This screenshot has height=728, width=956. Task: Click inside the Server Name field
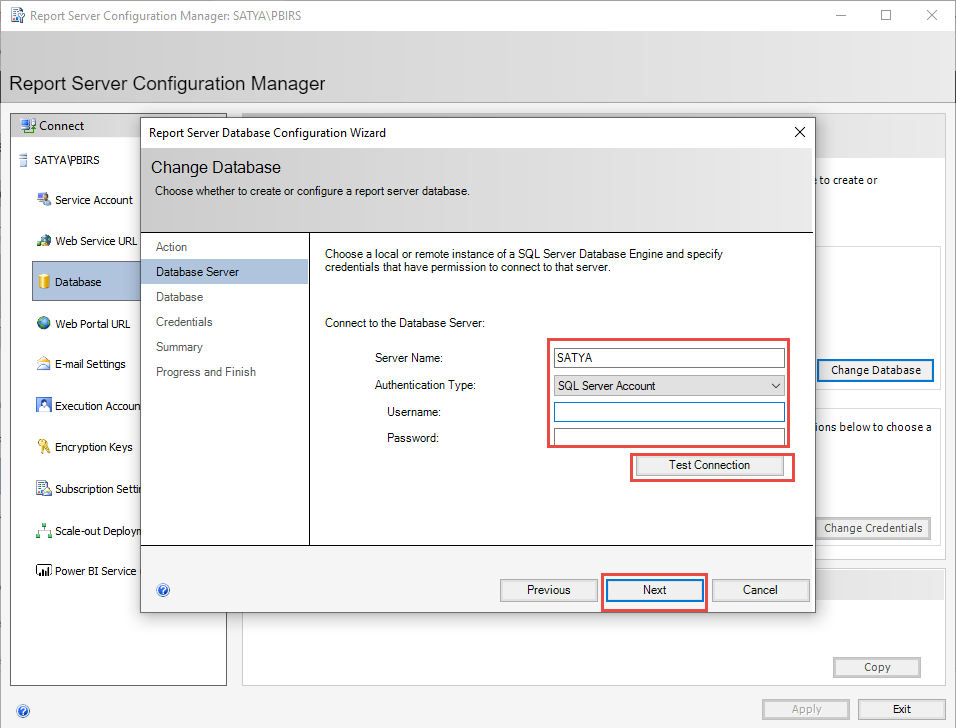(668, 357)
